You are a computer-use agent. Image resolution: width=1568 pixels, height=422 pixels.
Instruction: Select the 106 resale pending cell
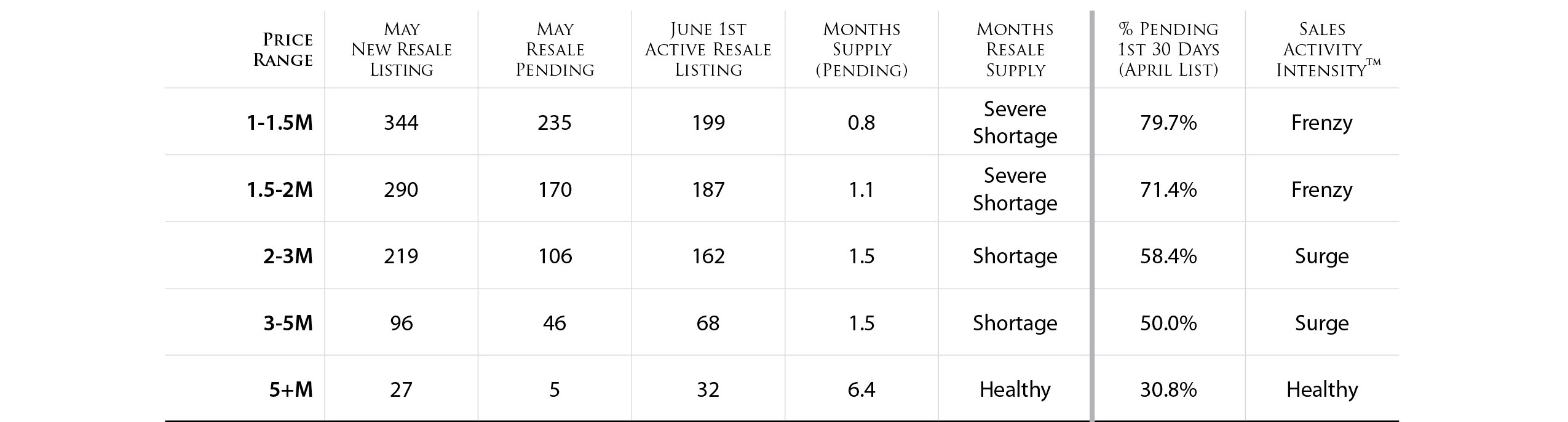[555, 256]
